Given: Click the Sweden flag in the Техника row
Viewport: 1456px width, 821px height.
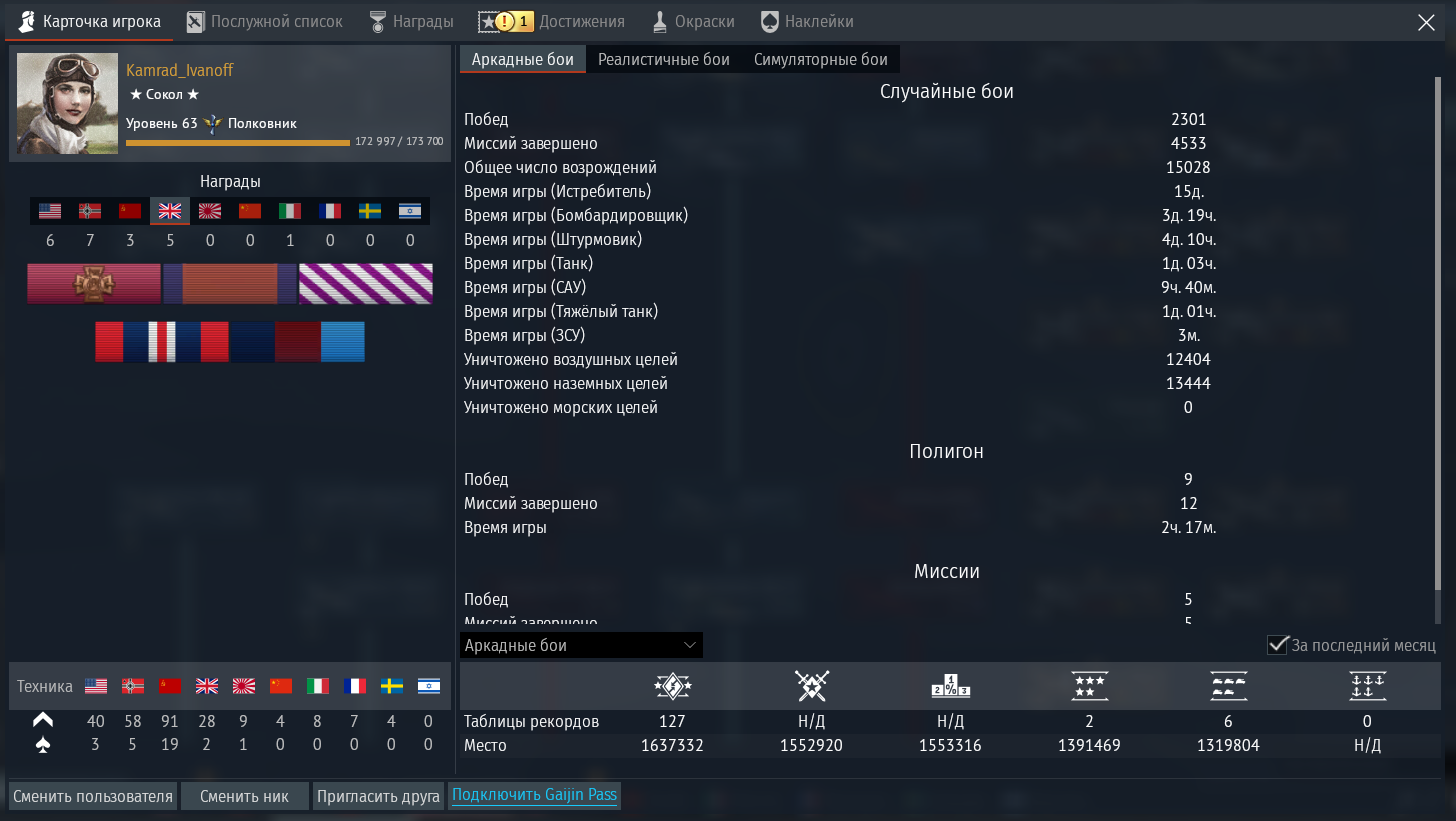Looking at the screenshot, I should (x=391, y=686).
